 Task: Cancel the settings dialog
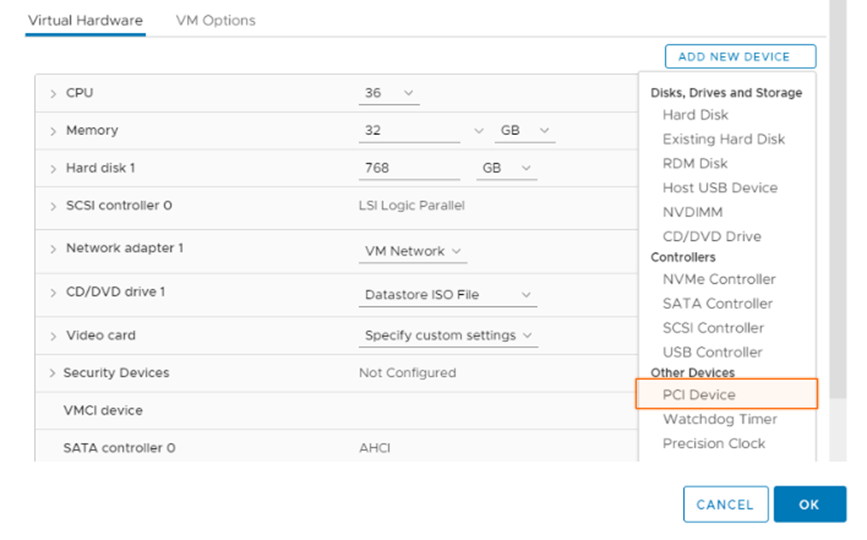725,505
